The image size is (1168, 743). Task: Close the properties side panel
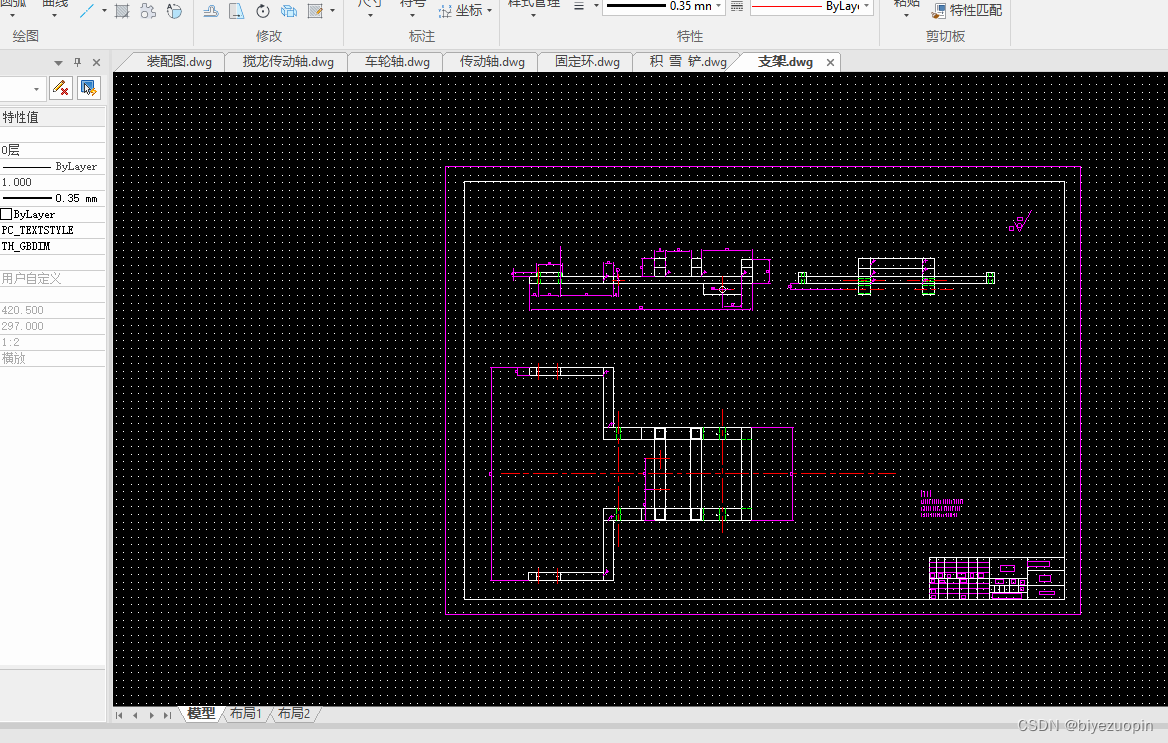(x=96, y=63)
